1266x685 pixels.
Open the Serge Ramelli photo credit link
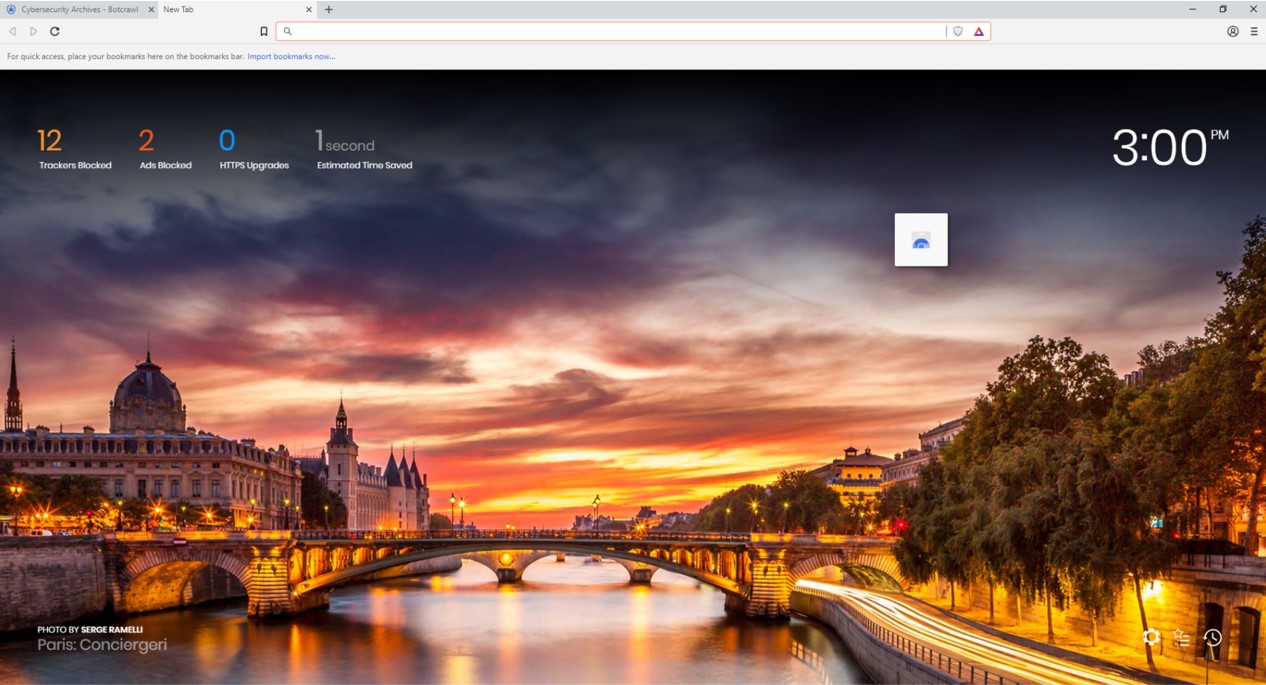[x=111, y=629]
